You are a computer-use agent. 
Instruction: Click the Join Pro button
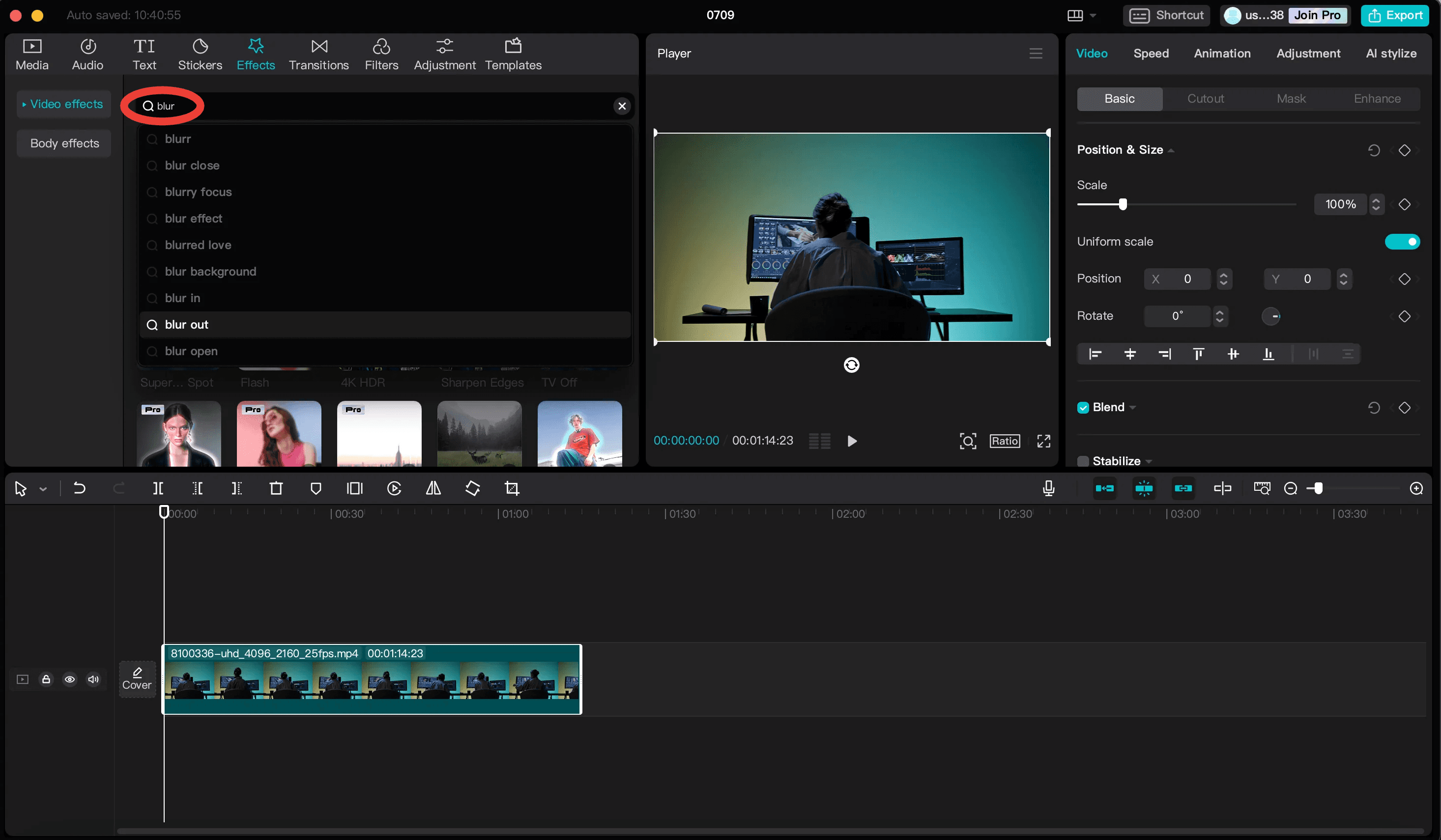[1317, 15]
